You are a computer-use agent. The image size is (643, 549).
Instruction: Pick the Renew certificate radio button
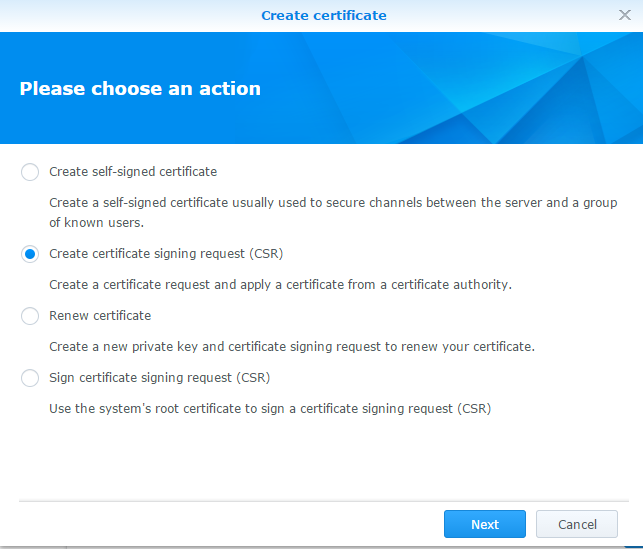[x=30, y=316]
